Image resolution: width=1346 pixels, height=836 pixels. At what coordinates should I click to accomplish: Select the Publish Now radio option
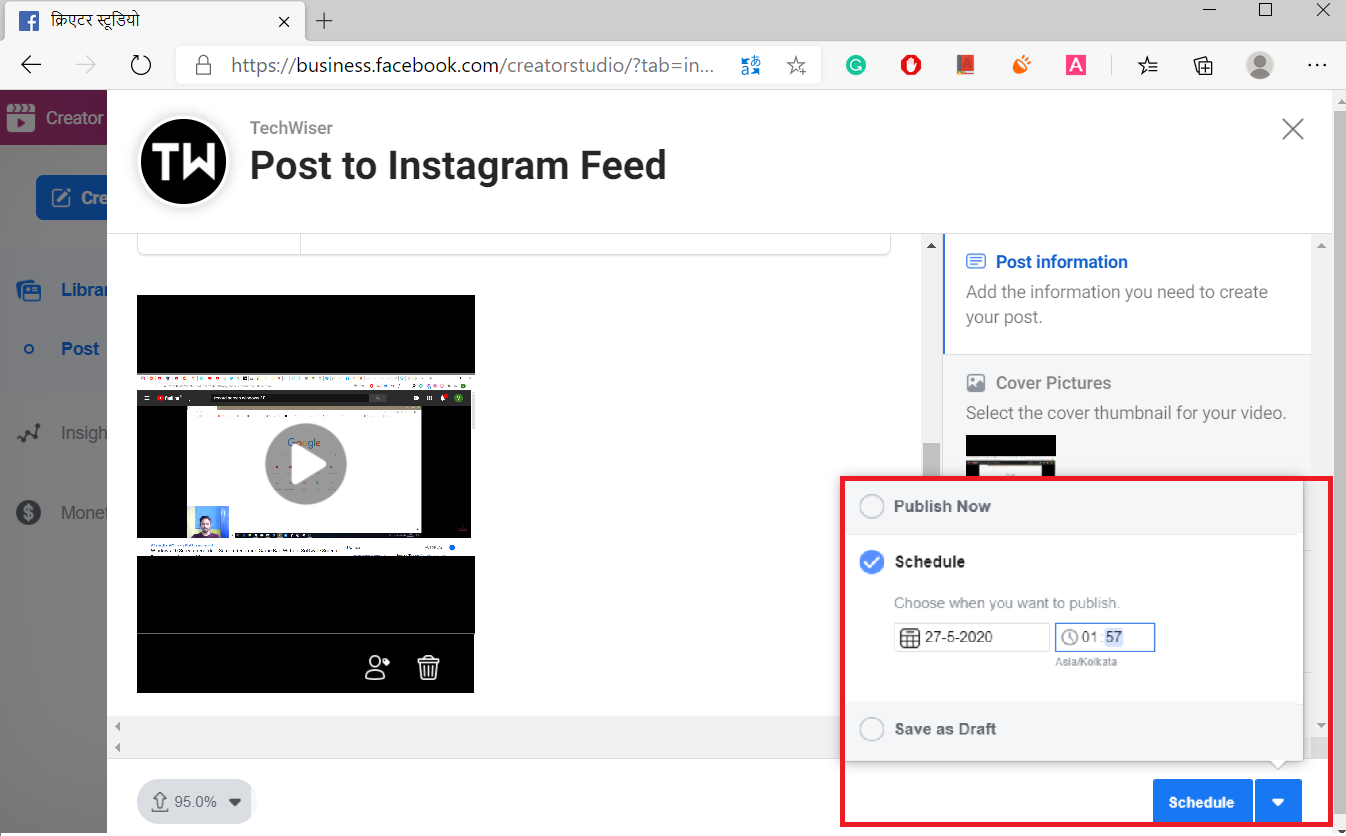tap(872, 506)
